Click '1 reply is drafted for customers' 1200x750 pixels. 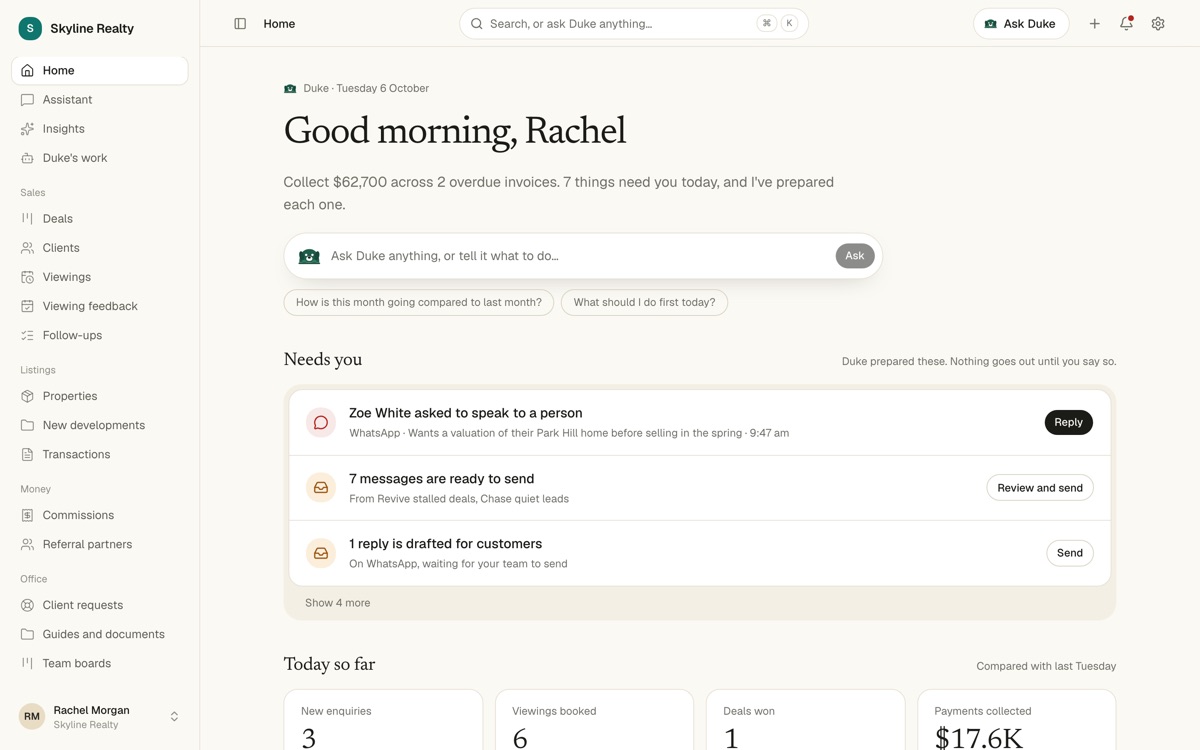pos(446,544)
